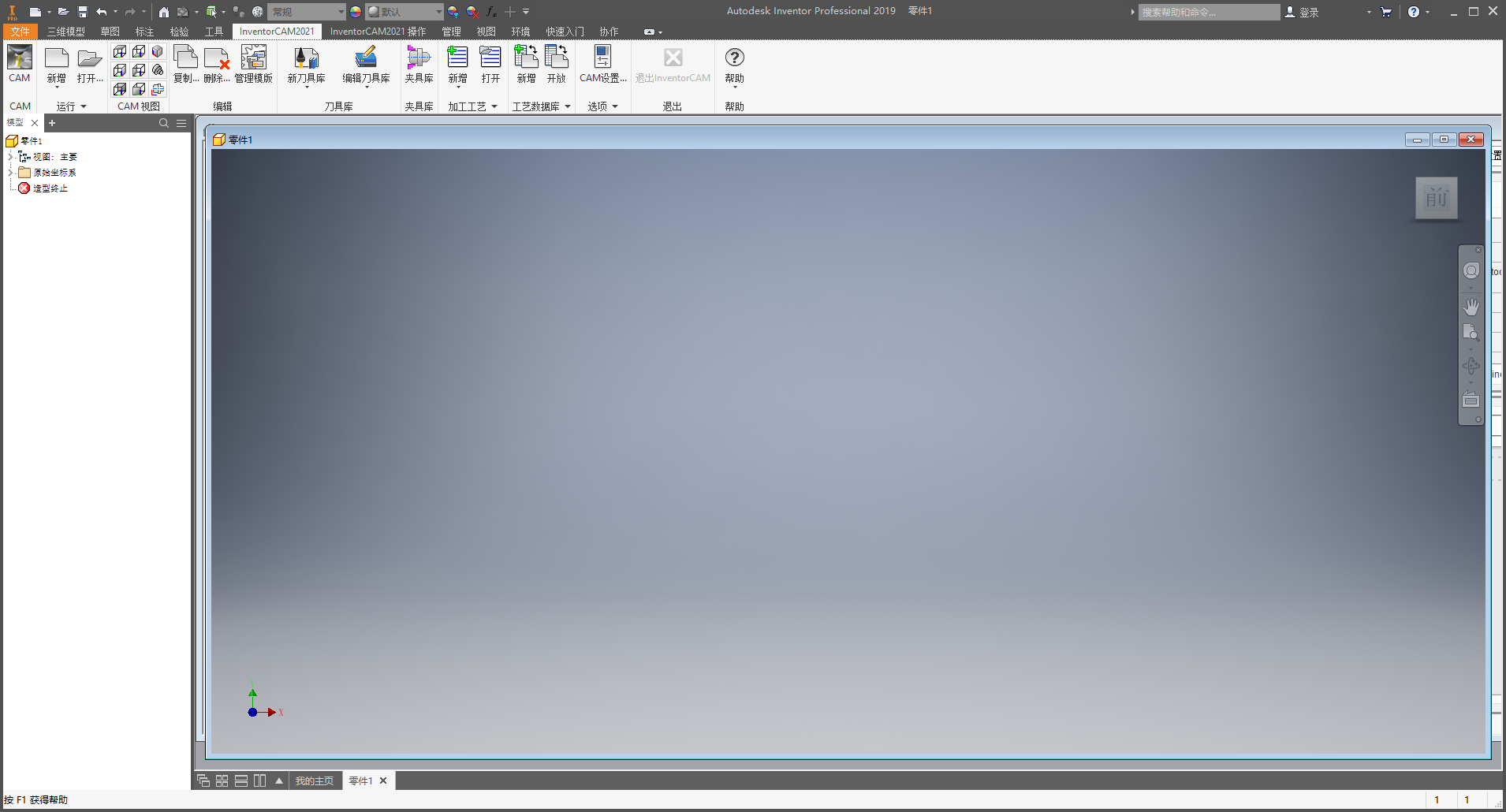Click the search help and commands field
Screen dimensions: 1506x812
(x=1209, y=12)
